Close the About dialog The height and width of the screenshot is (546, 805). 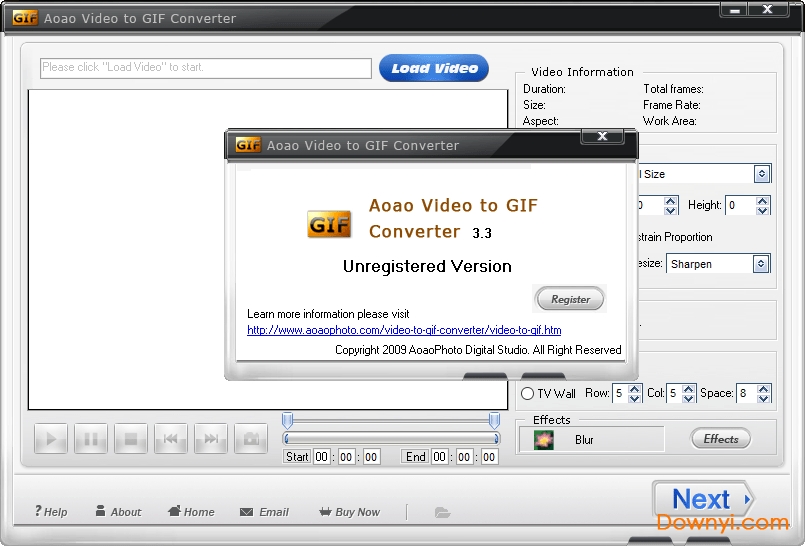coord(603,136)
